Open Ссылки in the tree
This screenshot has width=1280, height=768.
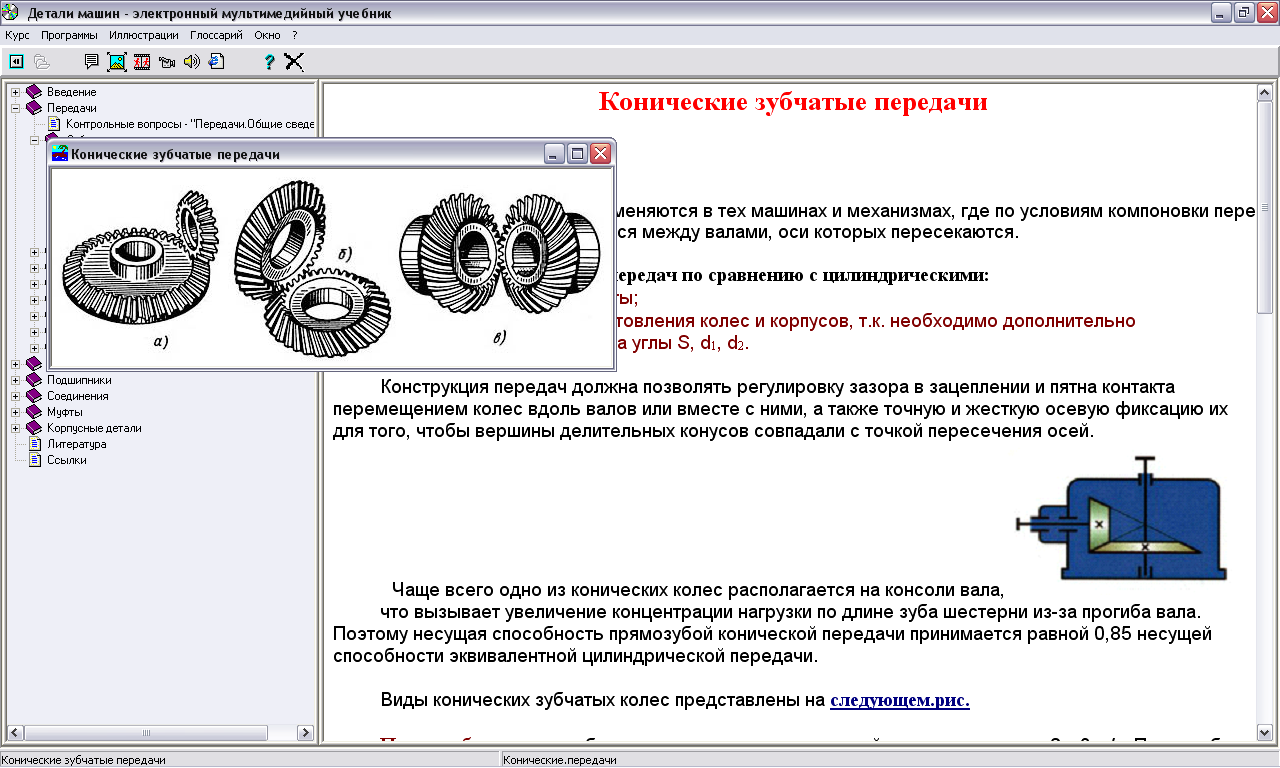click(x=66, y=460)
